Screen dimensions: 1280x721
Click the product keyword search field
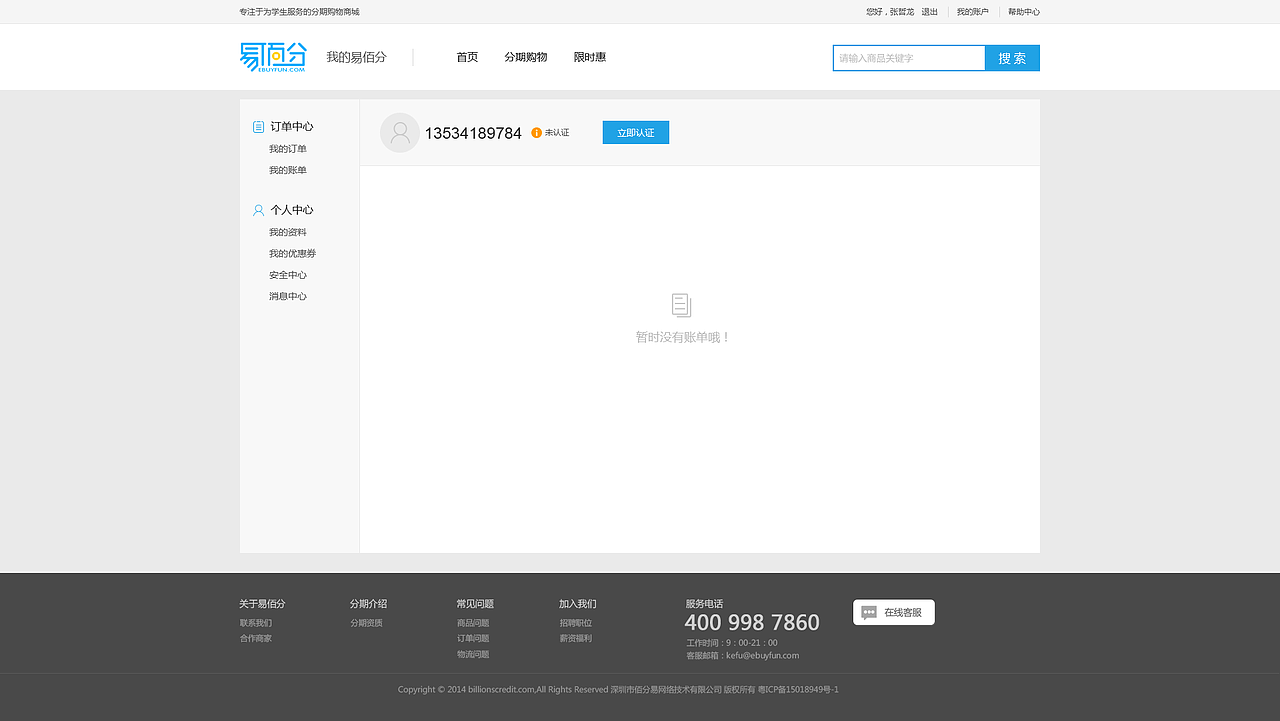[908, 57]
